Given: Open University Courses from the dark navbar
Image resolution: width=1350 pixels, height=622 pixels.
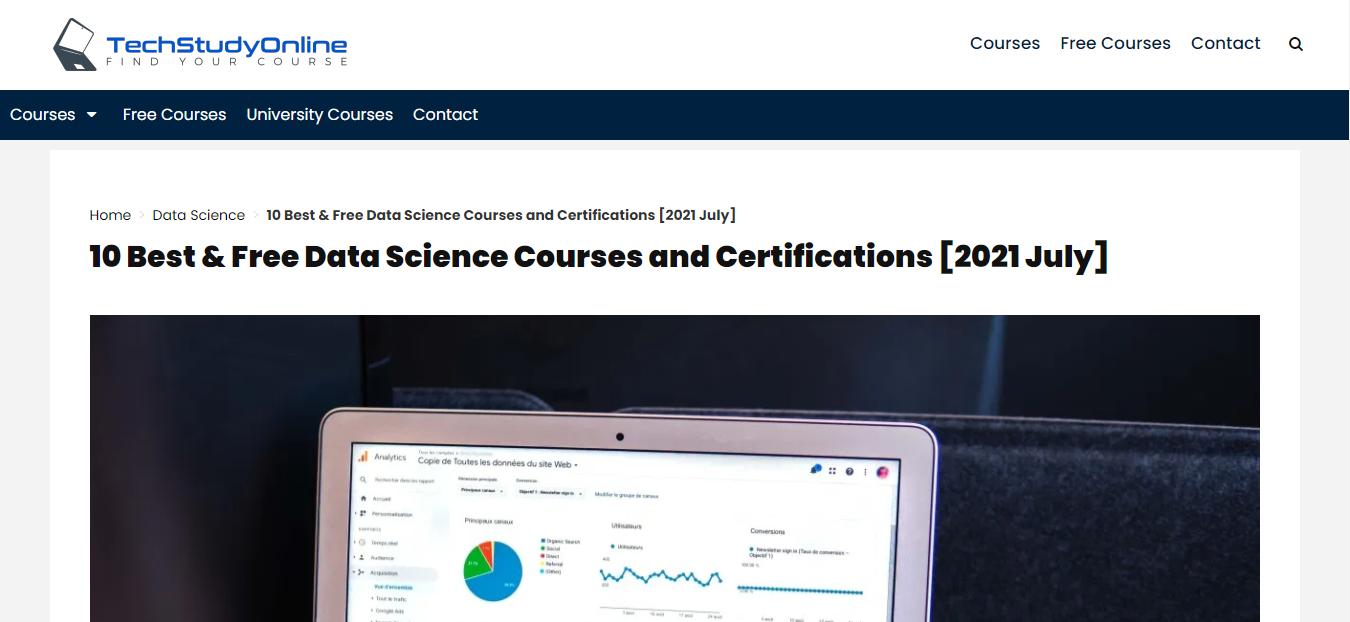Looking at the screenshot, I should tap(319, 114).
